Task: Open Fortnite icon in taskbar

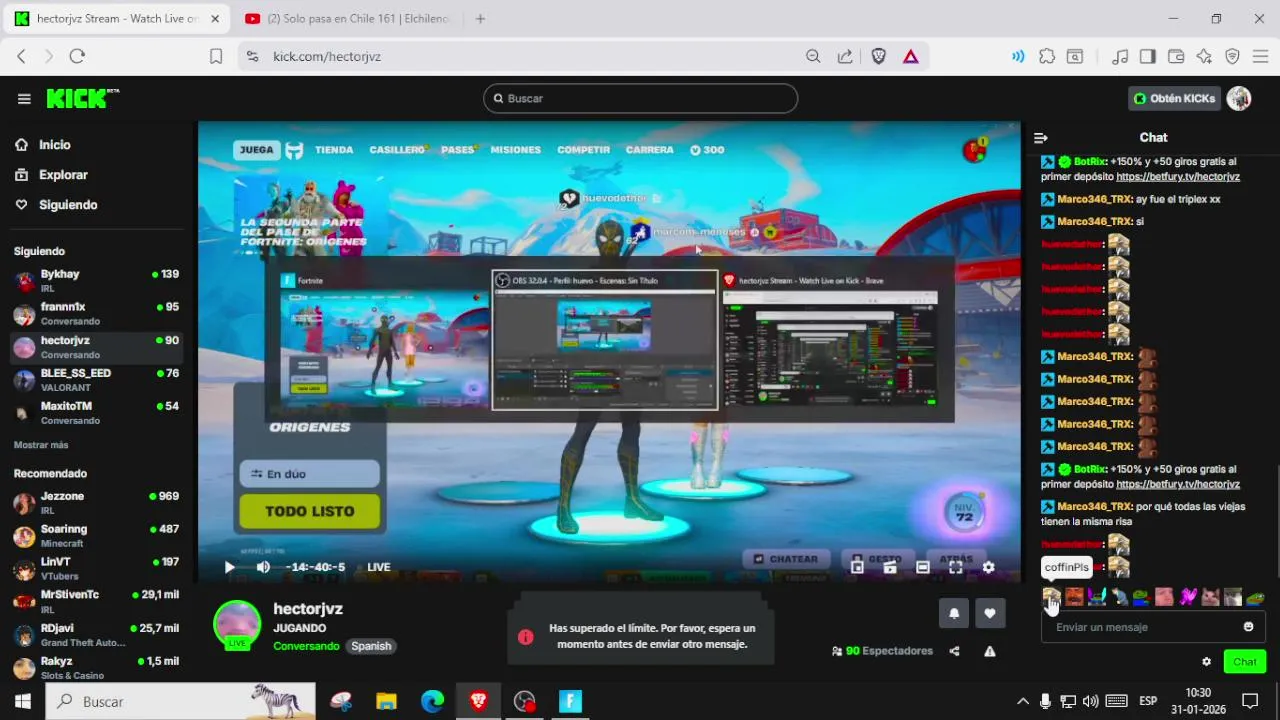Action: 570,701
